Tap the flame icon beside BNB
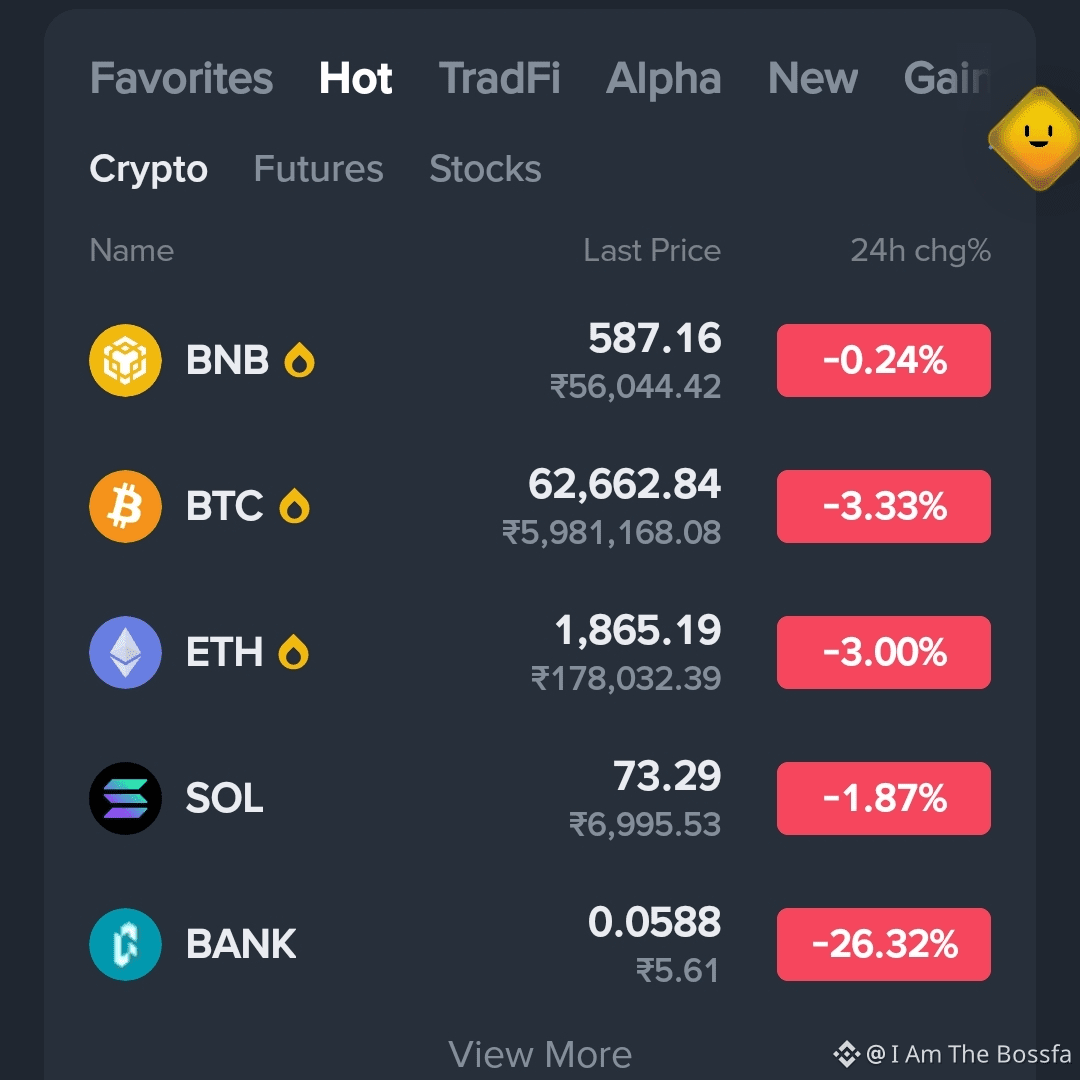The width and height of the screenshot is (1080, 1080). point(300,360)
